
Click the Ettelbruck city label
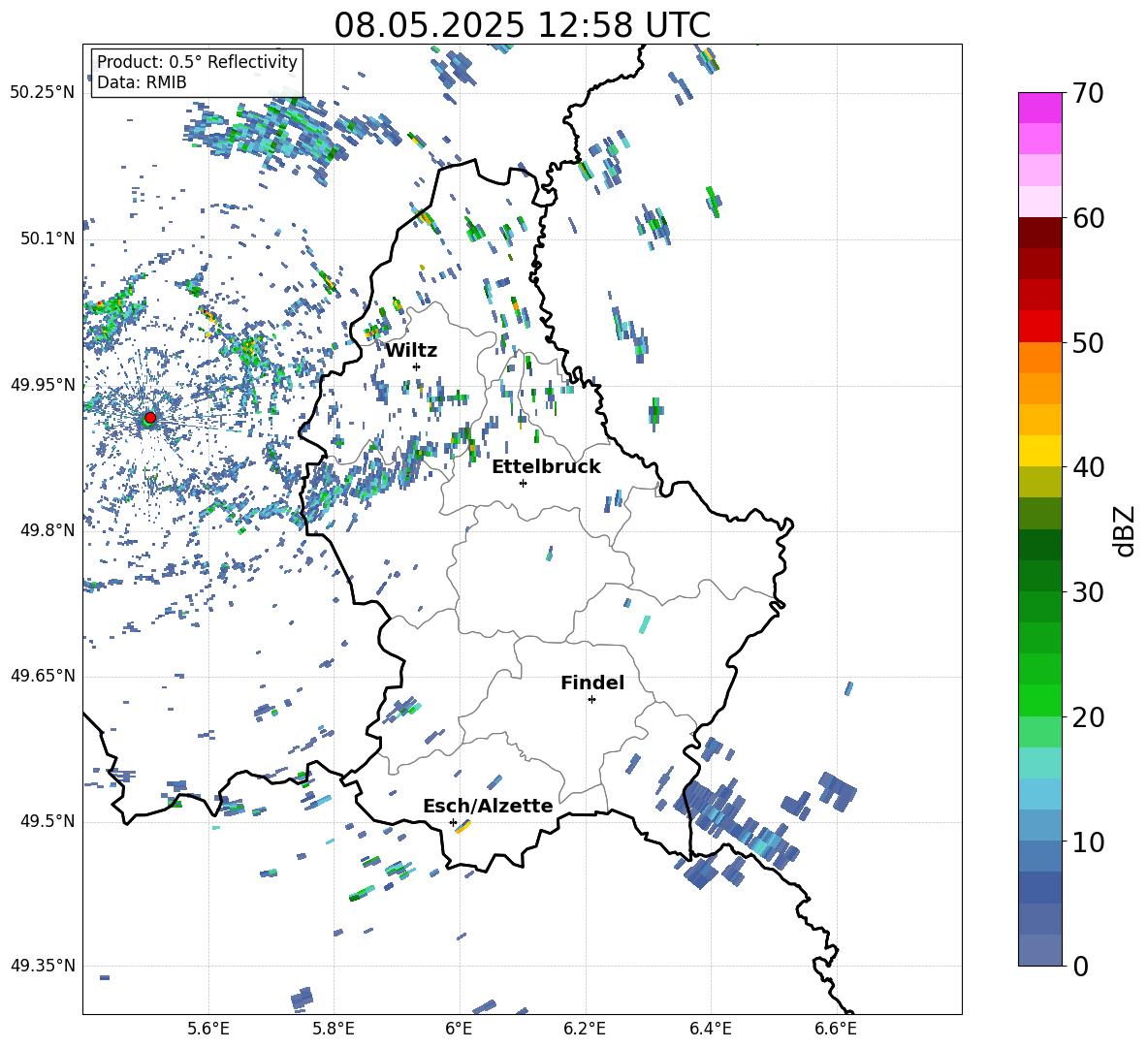coord(546,467)
